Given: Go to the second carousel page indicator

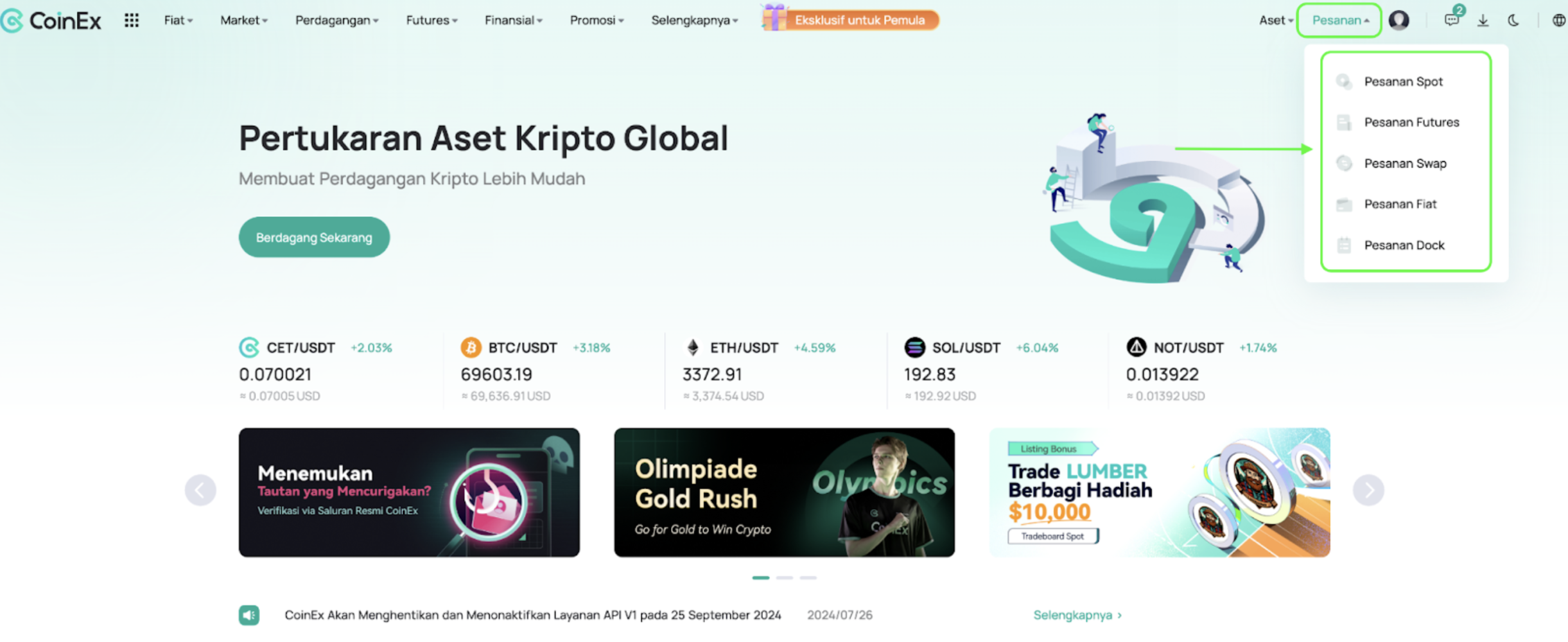Looking at the screenshot, I should 785,578.
